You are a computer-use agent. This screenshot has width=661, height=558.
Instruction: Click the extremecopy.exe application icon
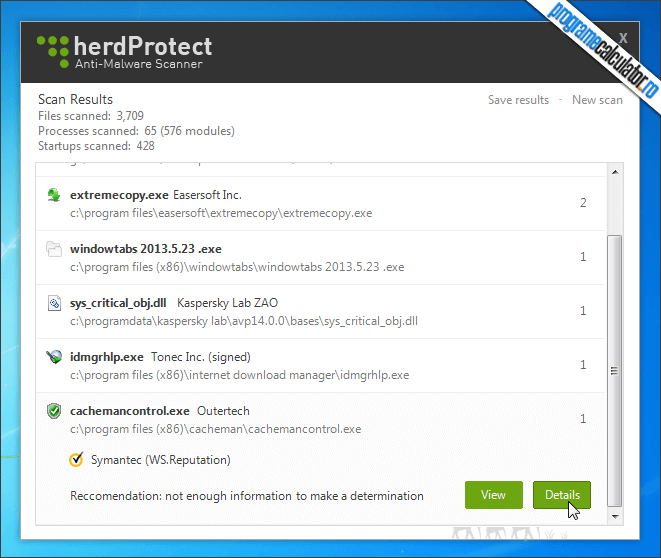pos(54,195)
